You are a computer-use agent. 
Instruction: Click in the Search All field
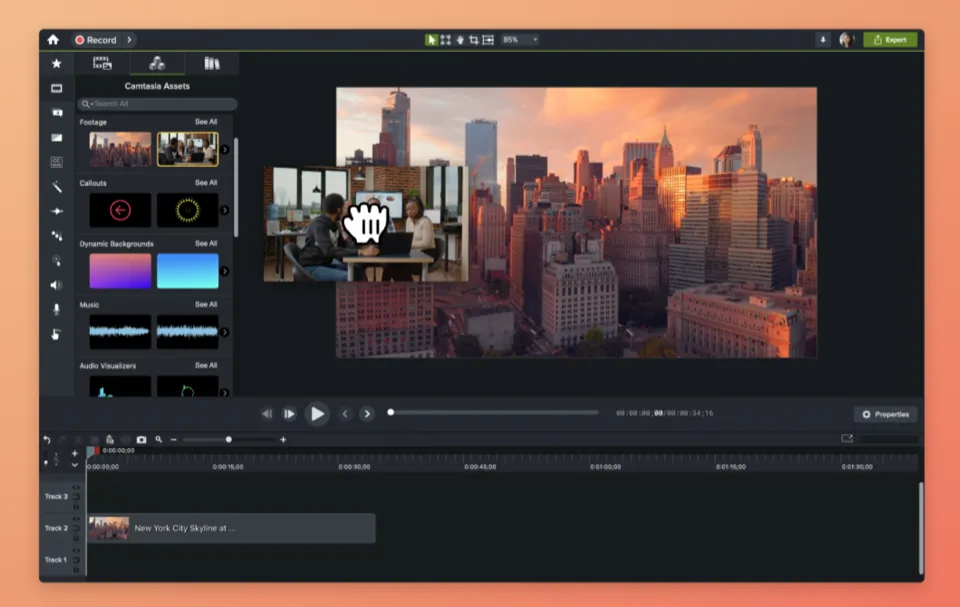pos(157,104)
